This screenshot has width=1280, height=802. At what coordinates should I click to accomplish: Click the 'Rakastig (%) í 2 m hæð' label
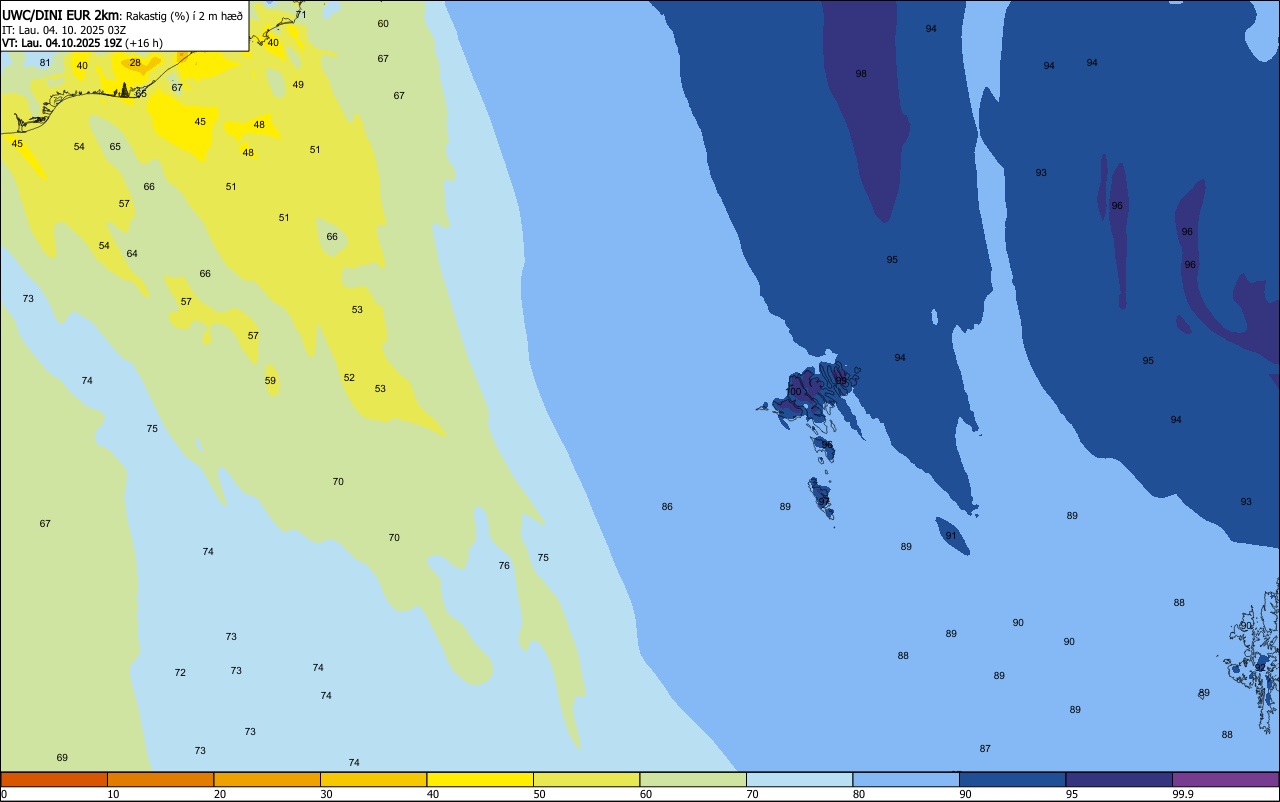click(184, 15)
